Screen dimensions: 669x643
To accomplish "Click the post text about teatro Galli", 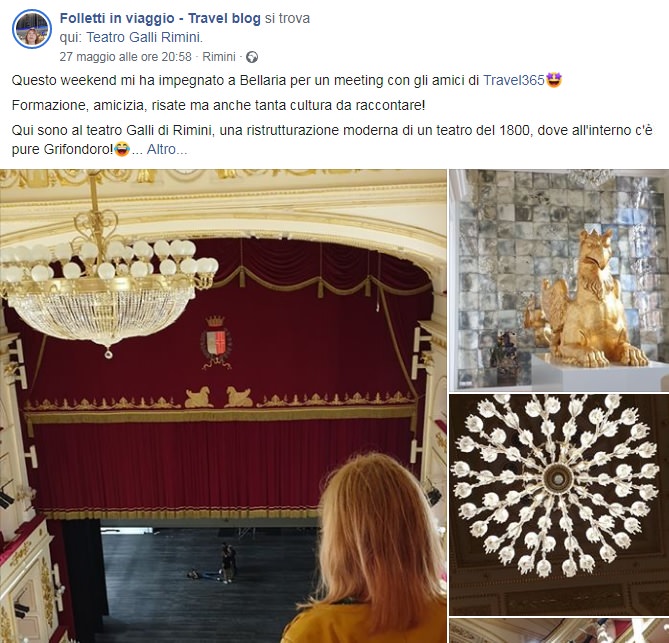I will tap(332, 140).
